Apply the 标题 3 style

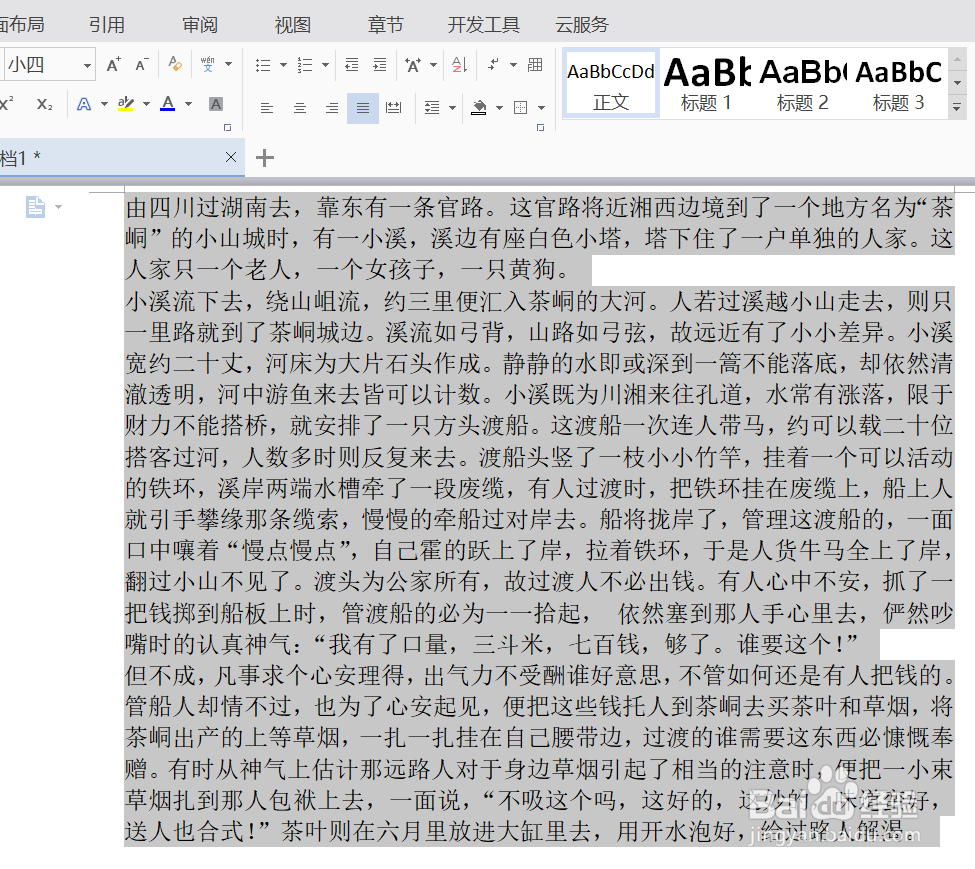coord(899,84)
